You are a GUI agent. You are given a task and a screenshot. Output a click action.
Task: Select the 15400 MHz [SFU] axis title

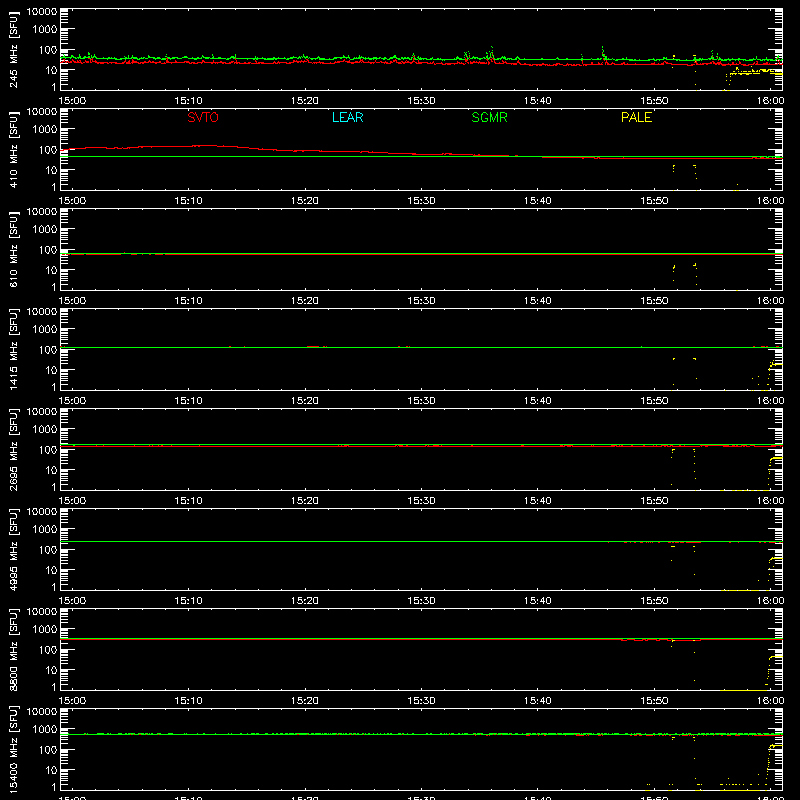(14, 749)
